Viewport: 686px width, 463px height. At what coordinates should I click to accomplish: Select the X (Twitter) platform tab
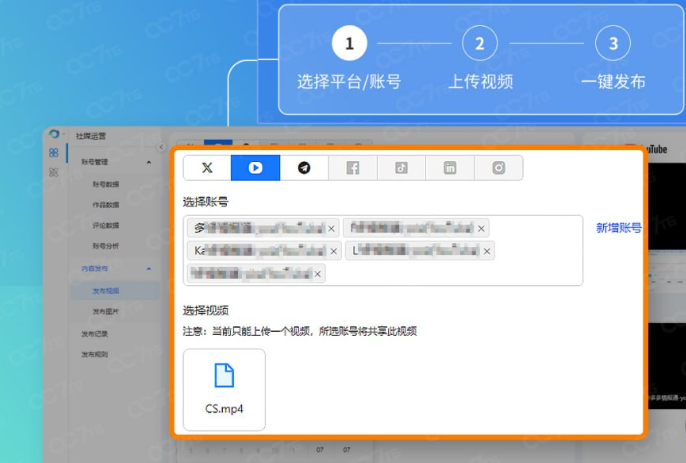(x=207, y=168)
